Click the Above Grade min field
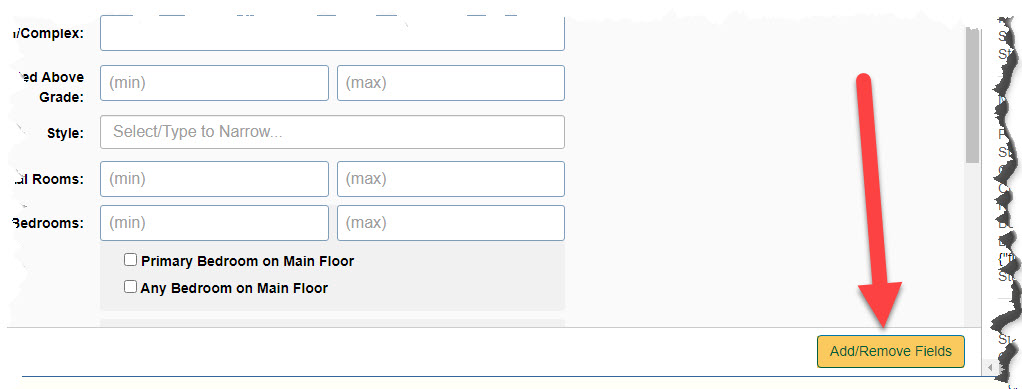The image size is (1022, 389). [x=214, y=83]
